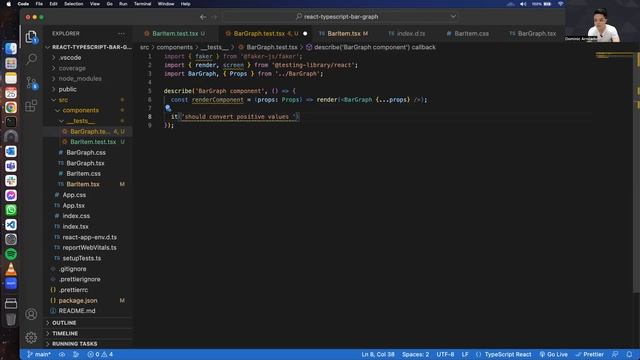Expand the public folder
The height and width of the screenshot is (360, 640).
tap(67, 89)
